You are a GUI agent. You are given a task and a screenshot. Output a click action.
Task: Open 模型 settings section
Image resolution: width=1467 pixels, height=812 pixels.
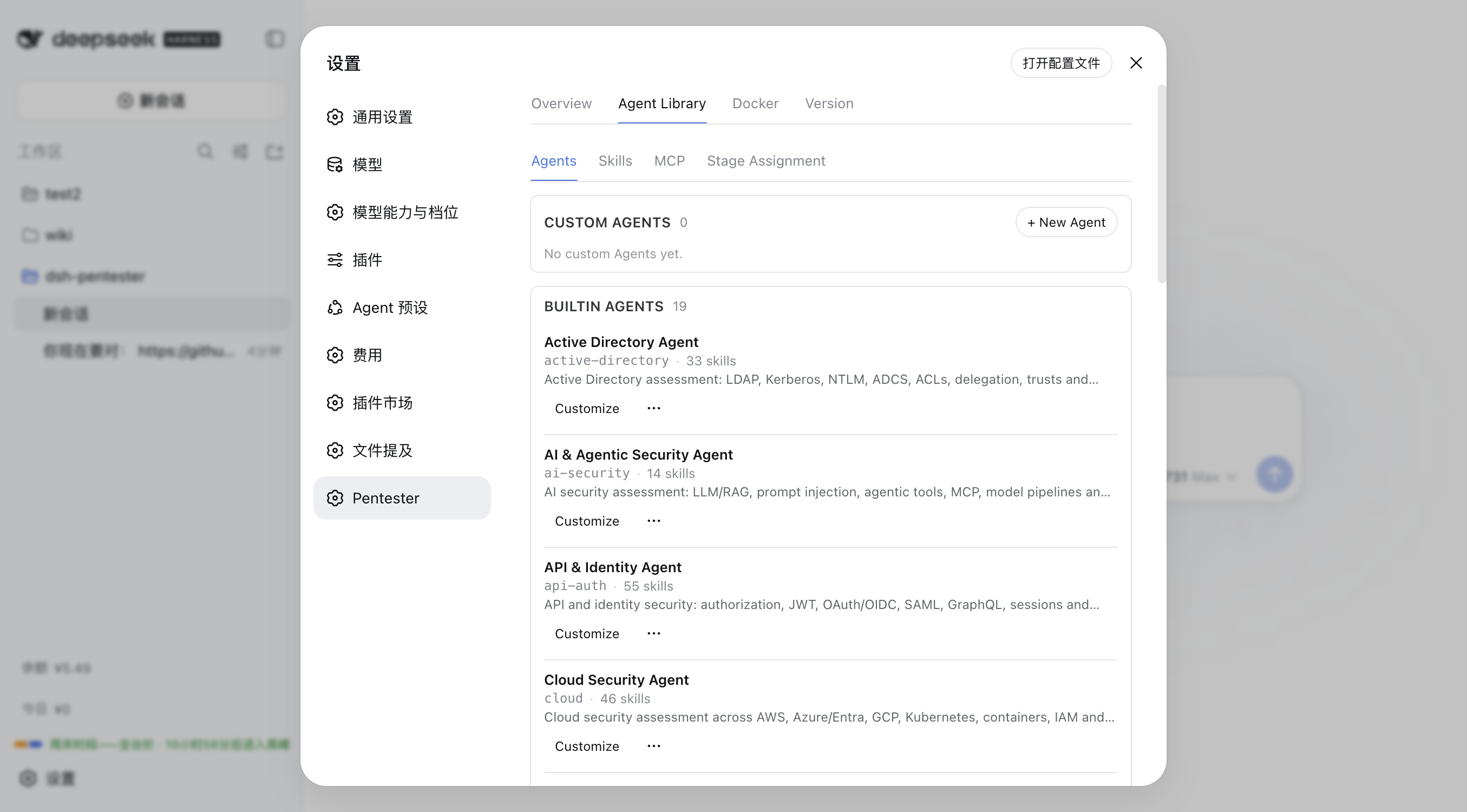[402, 165]
